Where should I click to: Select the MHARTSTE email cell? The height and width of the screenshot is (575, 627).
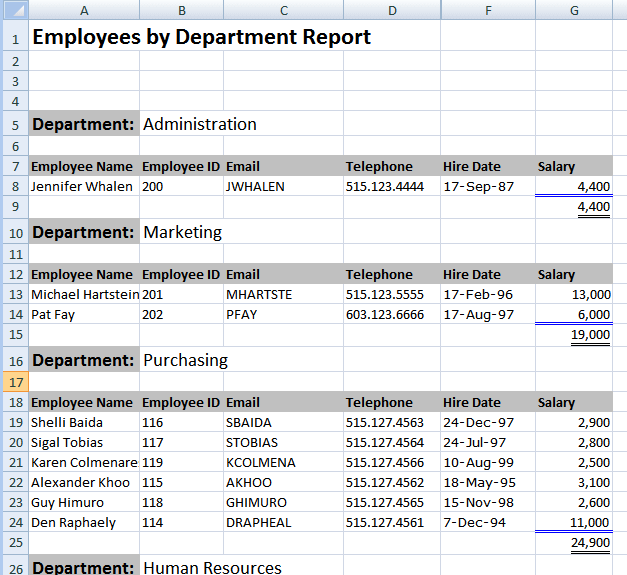pyautogui.click(x=259, y=295)
